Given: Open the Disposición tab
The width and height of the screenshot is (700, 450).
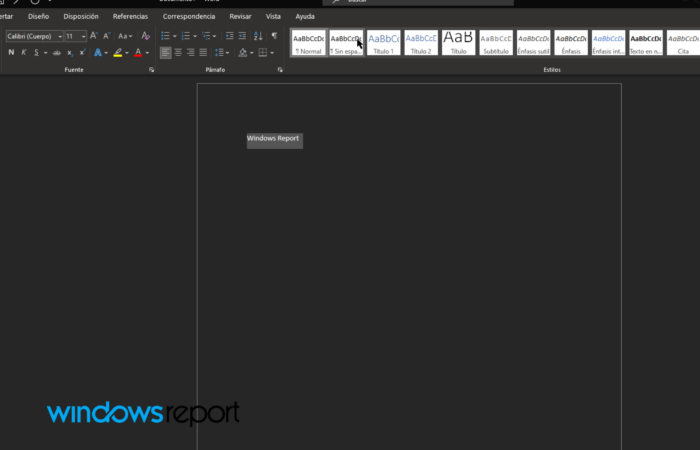Looking at the screenshot, I should (81, 17).
